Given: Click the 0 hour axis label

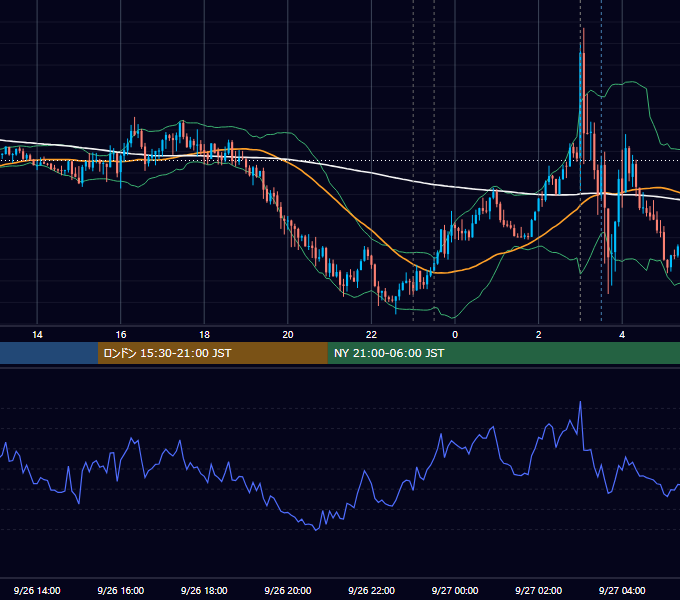Looking at the screenshot, I should pyautogui.click(x=455, y=335).
